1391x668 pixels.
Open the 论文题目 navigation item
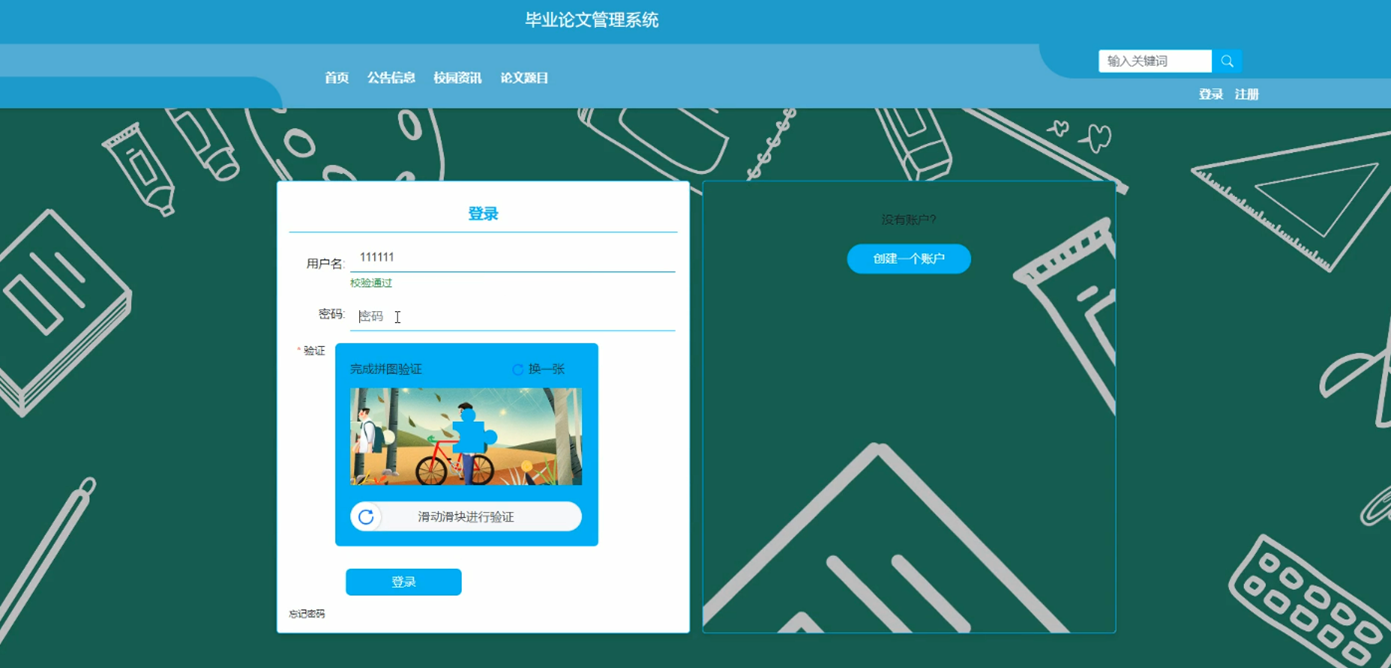(525, 78)
